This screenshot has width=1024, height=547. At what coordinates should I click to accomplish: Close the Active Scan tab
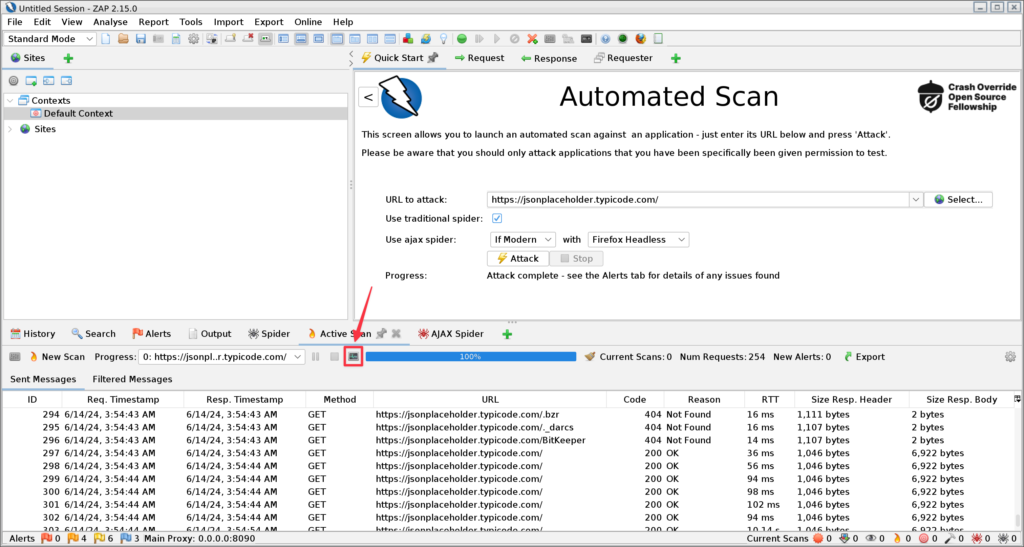pyautogui.click(x=396, y=334)
